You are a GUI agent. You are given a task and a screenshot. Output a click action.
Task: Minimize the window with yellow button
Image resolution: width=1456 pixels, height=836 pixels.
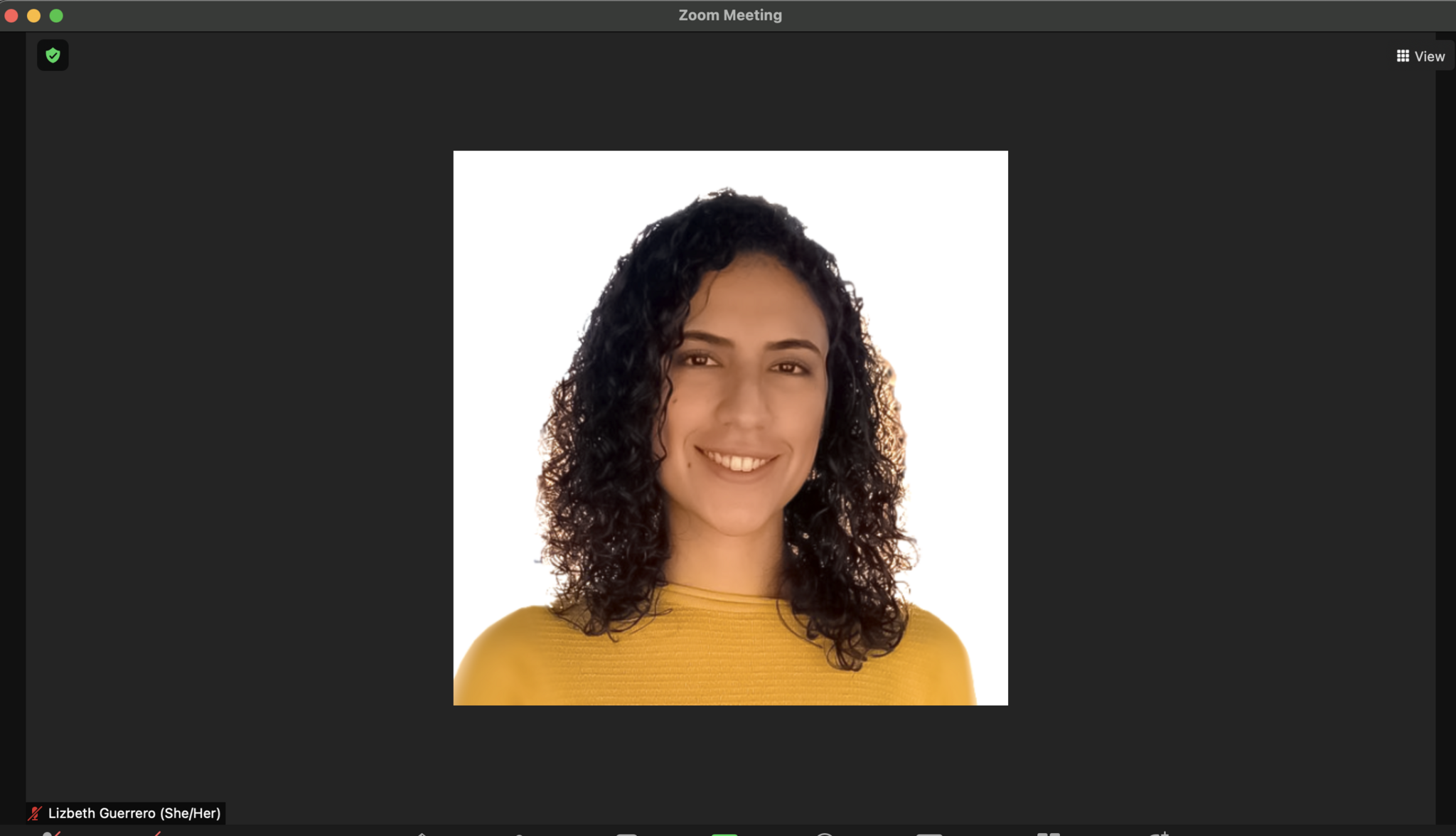(33, 16)
